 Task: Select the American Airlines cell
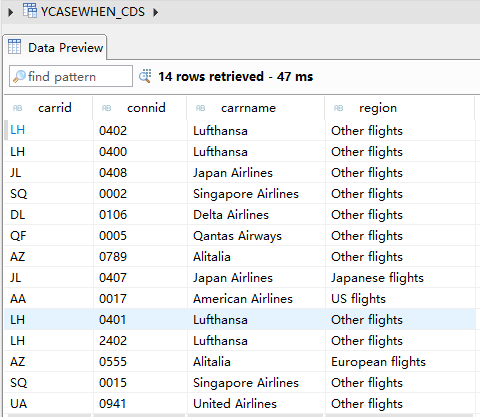256,299
